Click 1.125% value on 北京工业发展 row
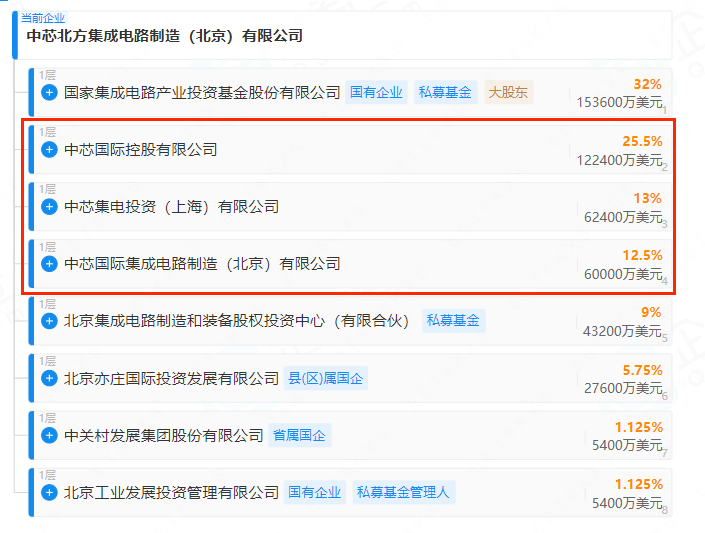Screen dimensions: 705x533 click(x=638, y=484)
